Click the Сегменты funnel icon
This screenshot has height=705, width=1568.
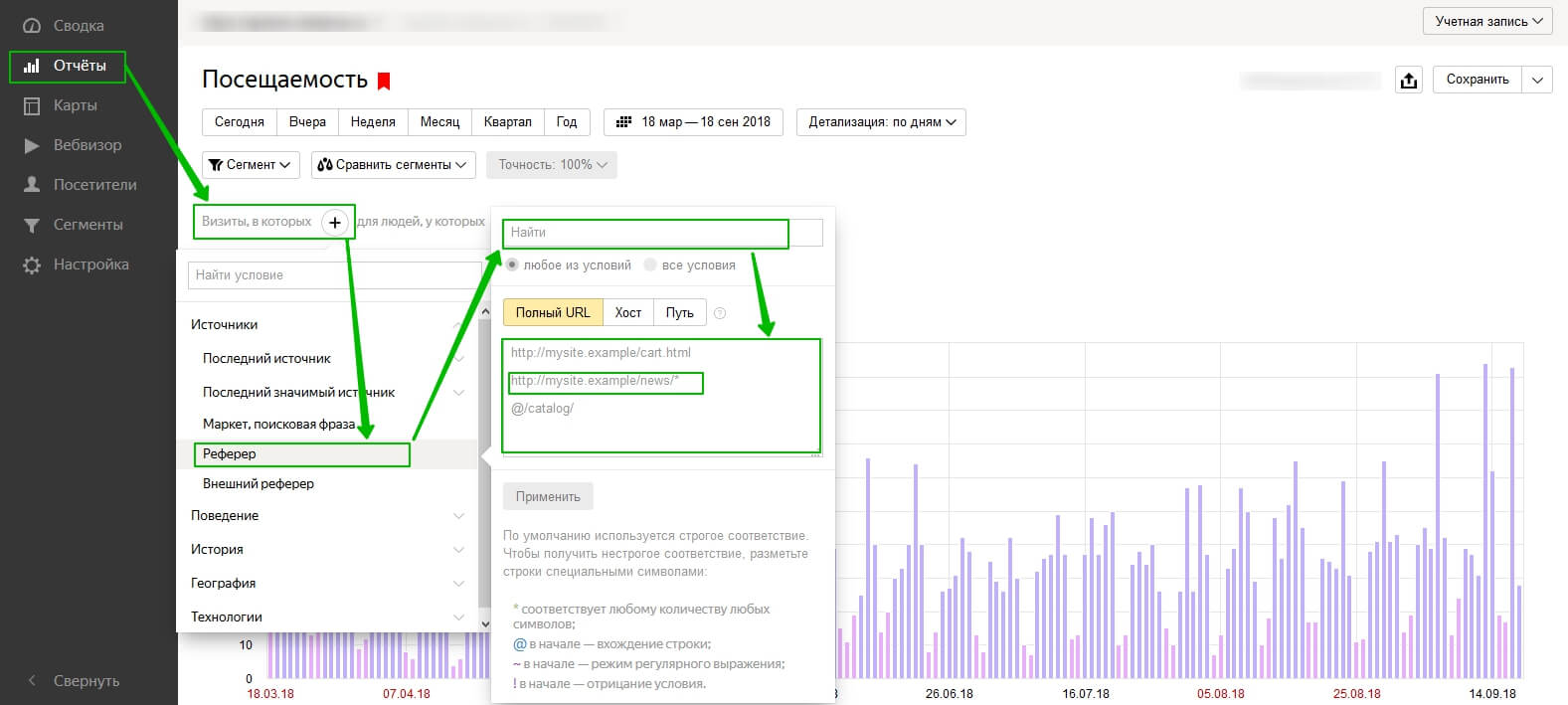click(x=32, y=225)
